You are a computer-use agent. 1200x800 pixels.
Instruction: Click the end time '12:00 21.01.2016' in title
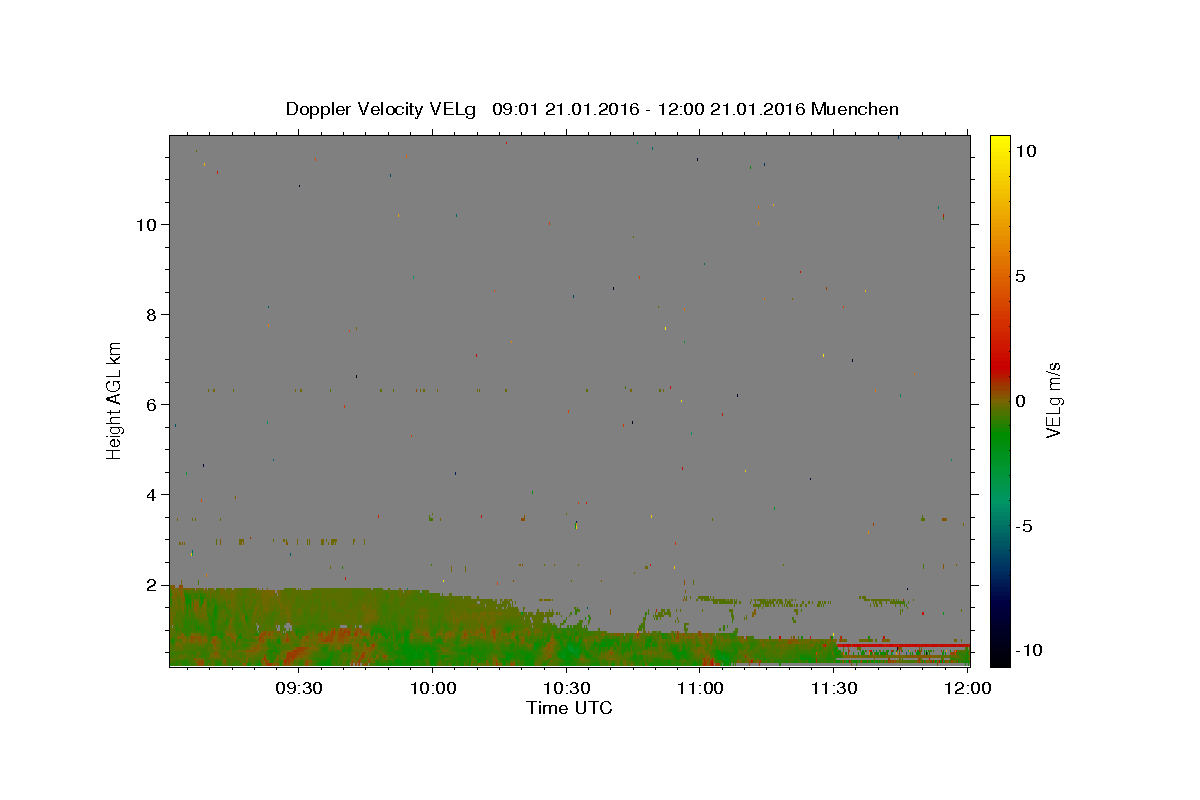(x=732, y=109)
